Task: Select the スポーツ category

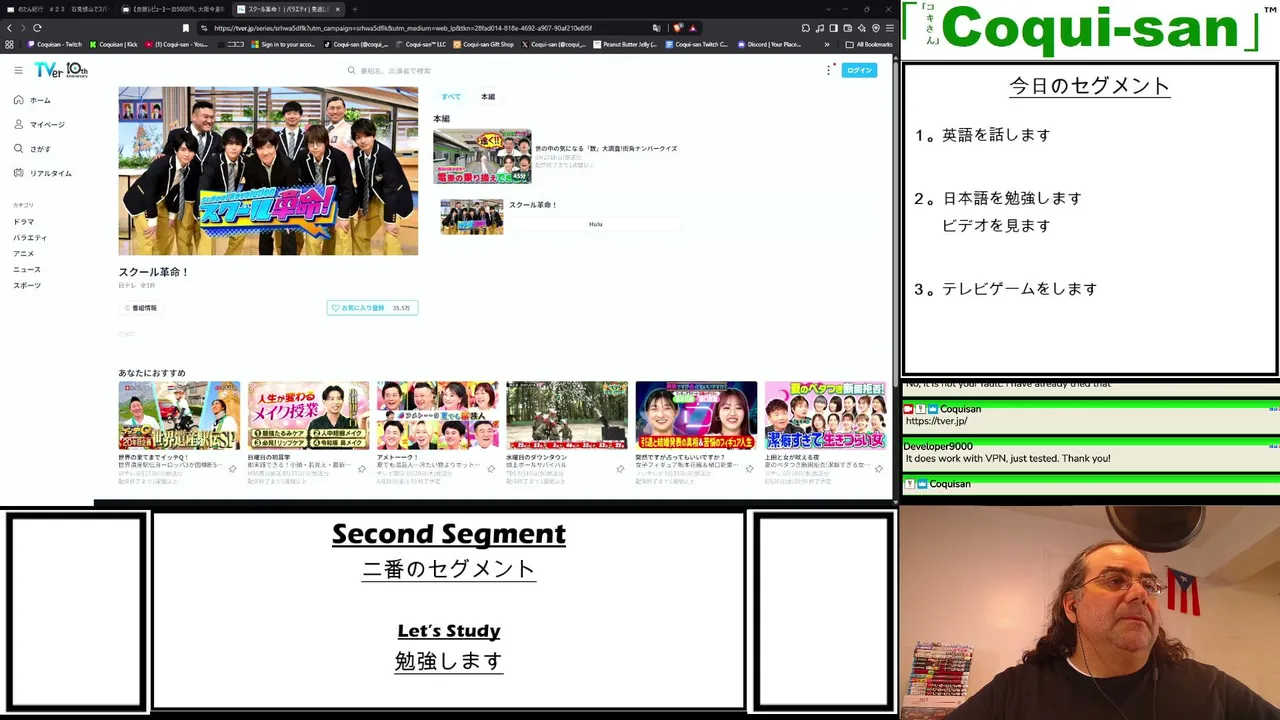Action: point(27,286)
